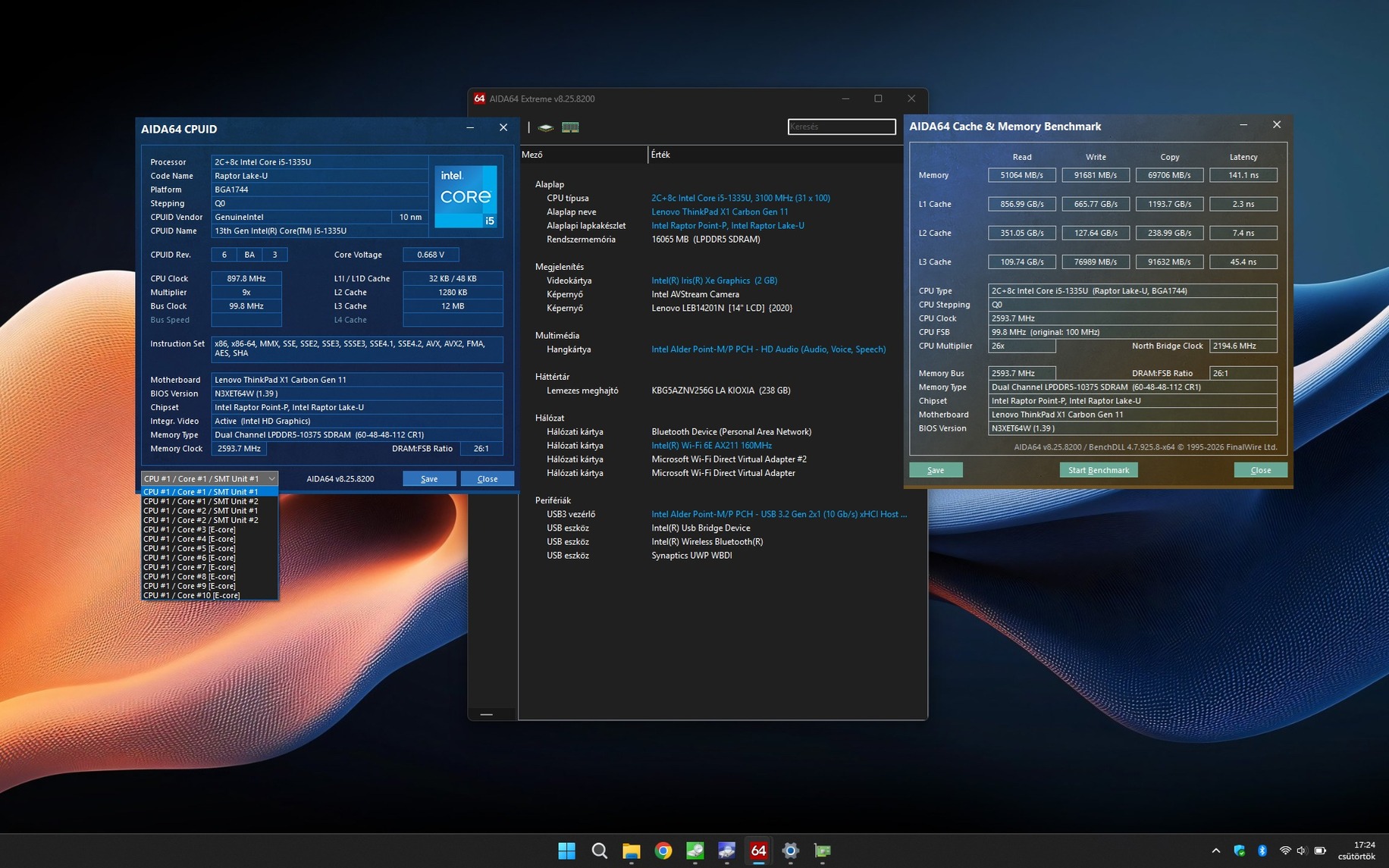This screenshot has height=868, width=1389.
Task: Click the AIDA64 Extreme title bar logo
Action: click(479, 99)
